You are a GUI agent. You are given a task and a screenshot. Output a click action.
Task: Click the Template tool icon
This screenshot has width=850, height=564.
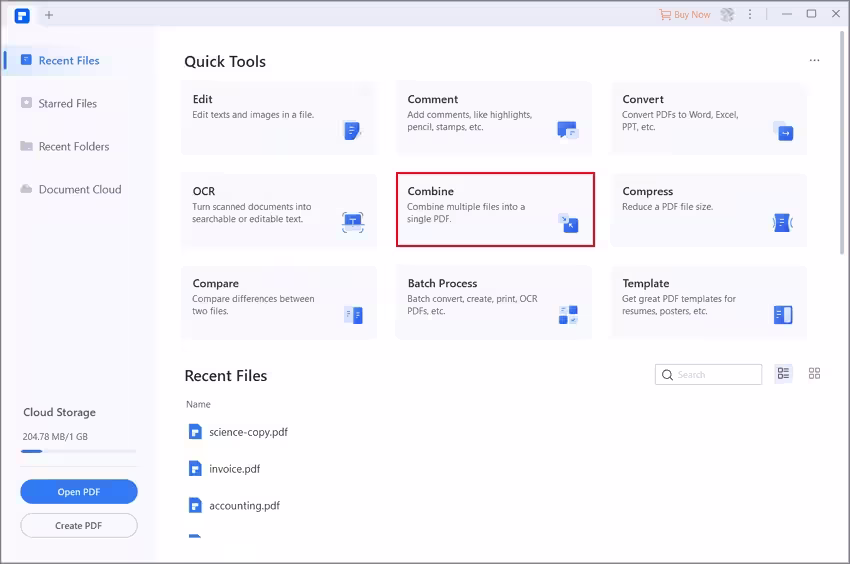(x=782, y=315)
